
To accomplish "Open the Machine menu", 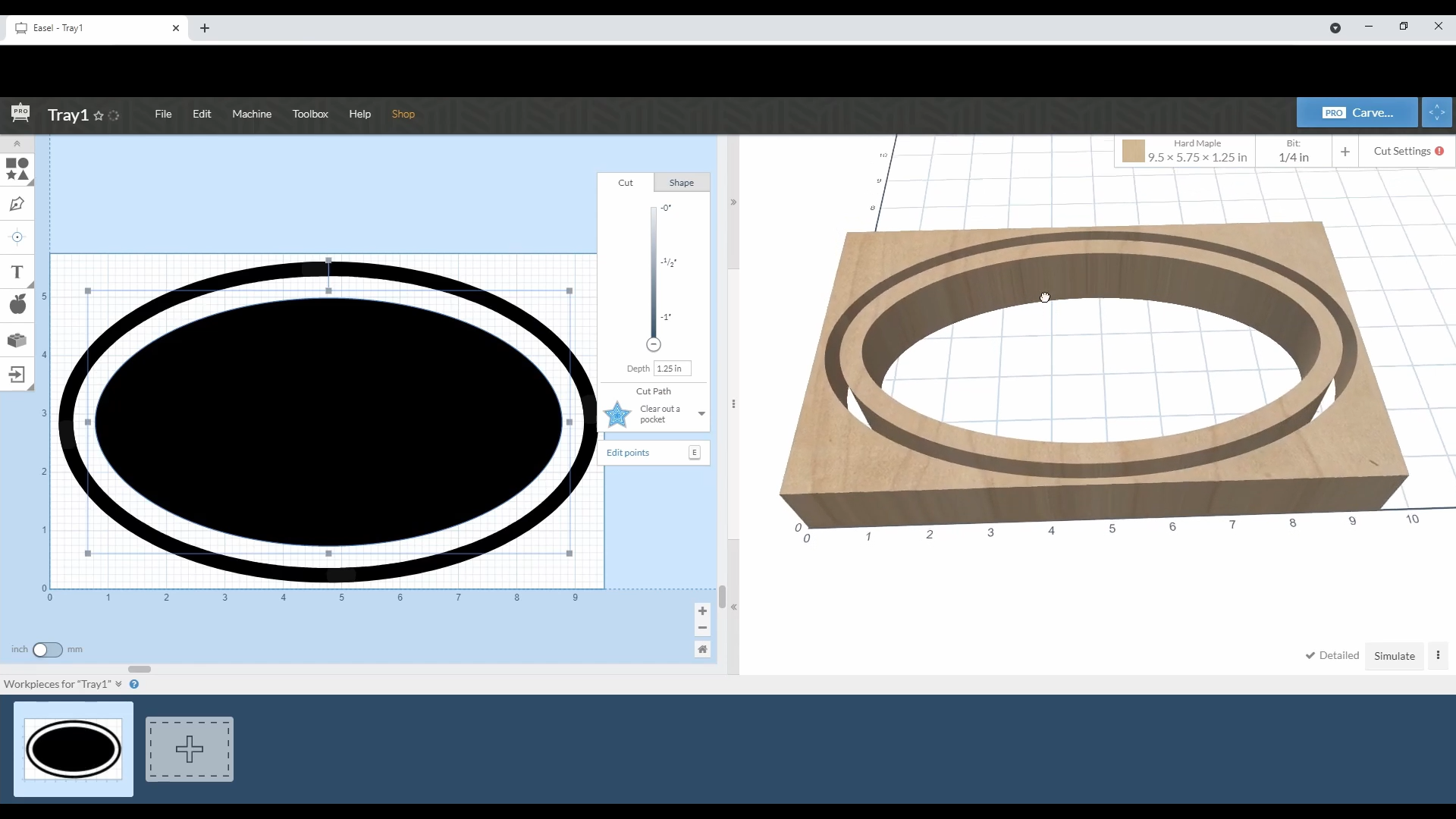I will pyautogui.click(x=252, y=113).
